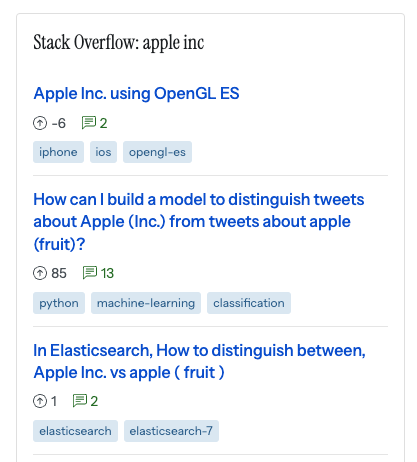Open the Elasticsearch Apple Inc. vs fruit question
Screen dimensions: 417x462
point(199,361)
